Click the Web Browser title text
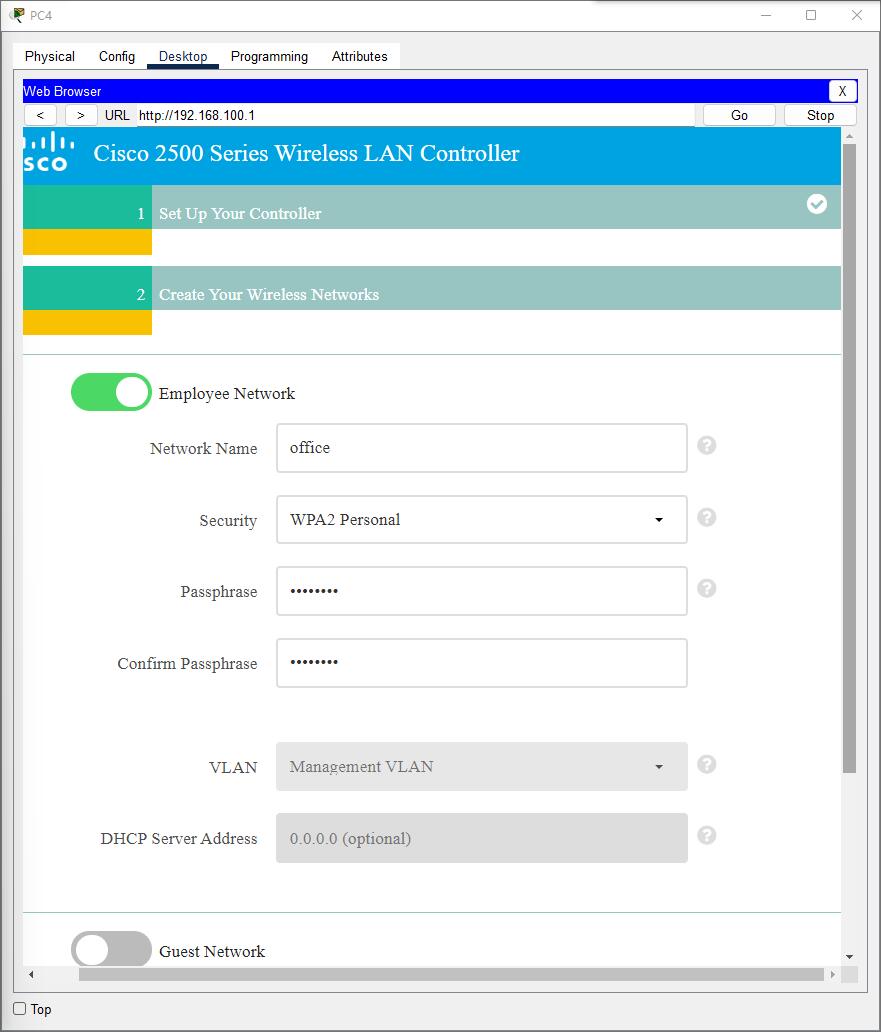The height and width of the screenshot is (1032, 881). click(62, 91)
